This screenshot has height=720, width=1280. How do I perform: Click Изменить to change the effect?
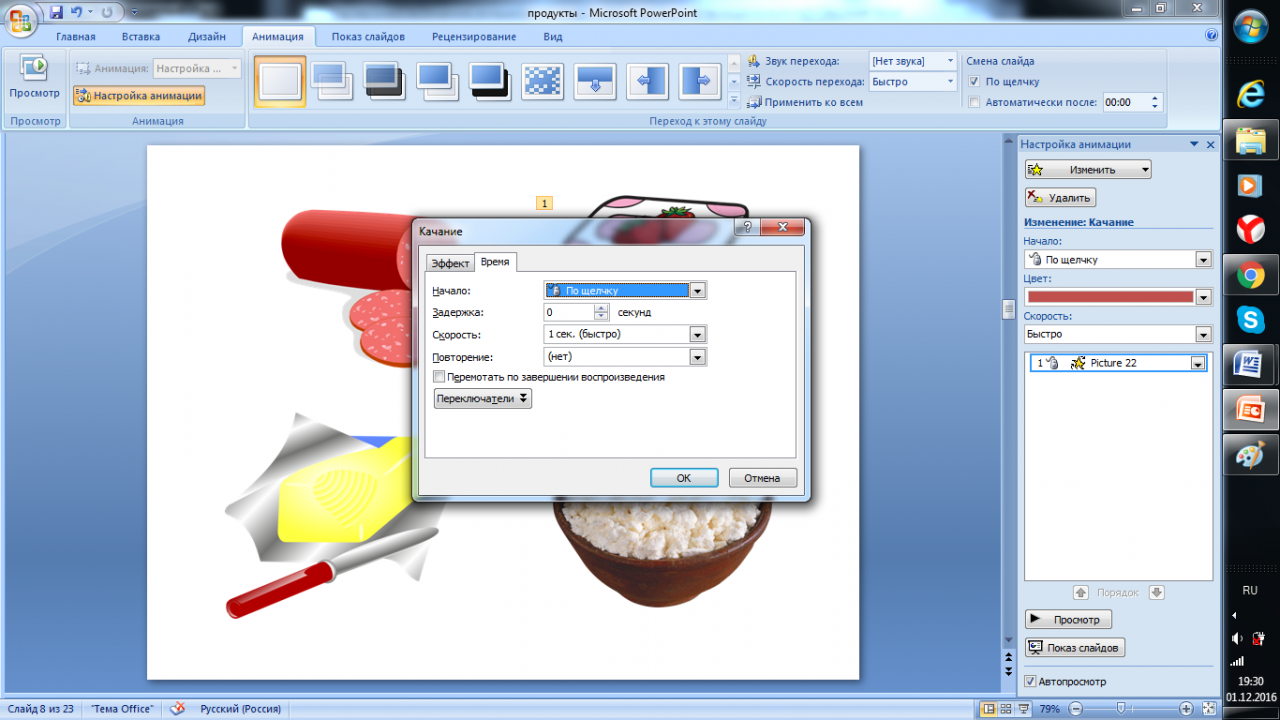click(x=1088, y=170)
